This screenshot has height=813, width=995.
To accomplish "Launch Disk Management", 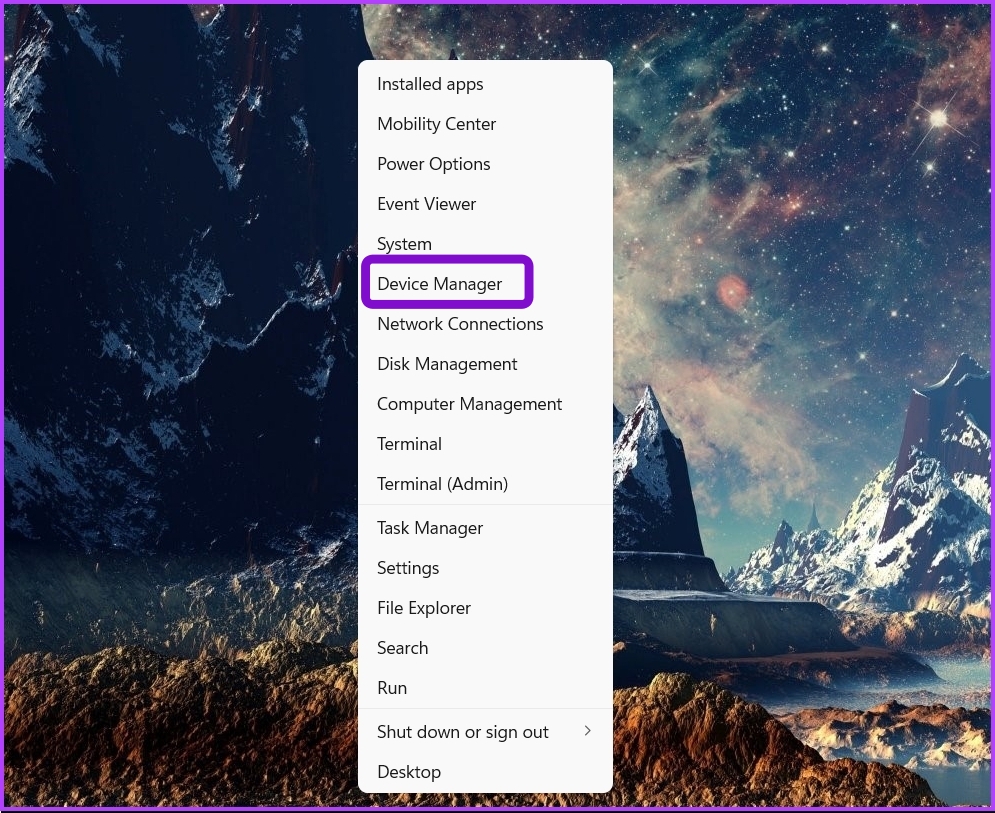I will point(447,364).
